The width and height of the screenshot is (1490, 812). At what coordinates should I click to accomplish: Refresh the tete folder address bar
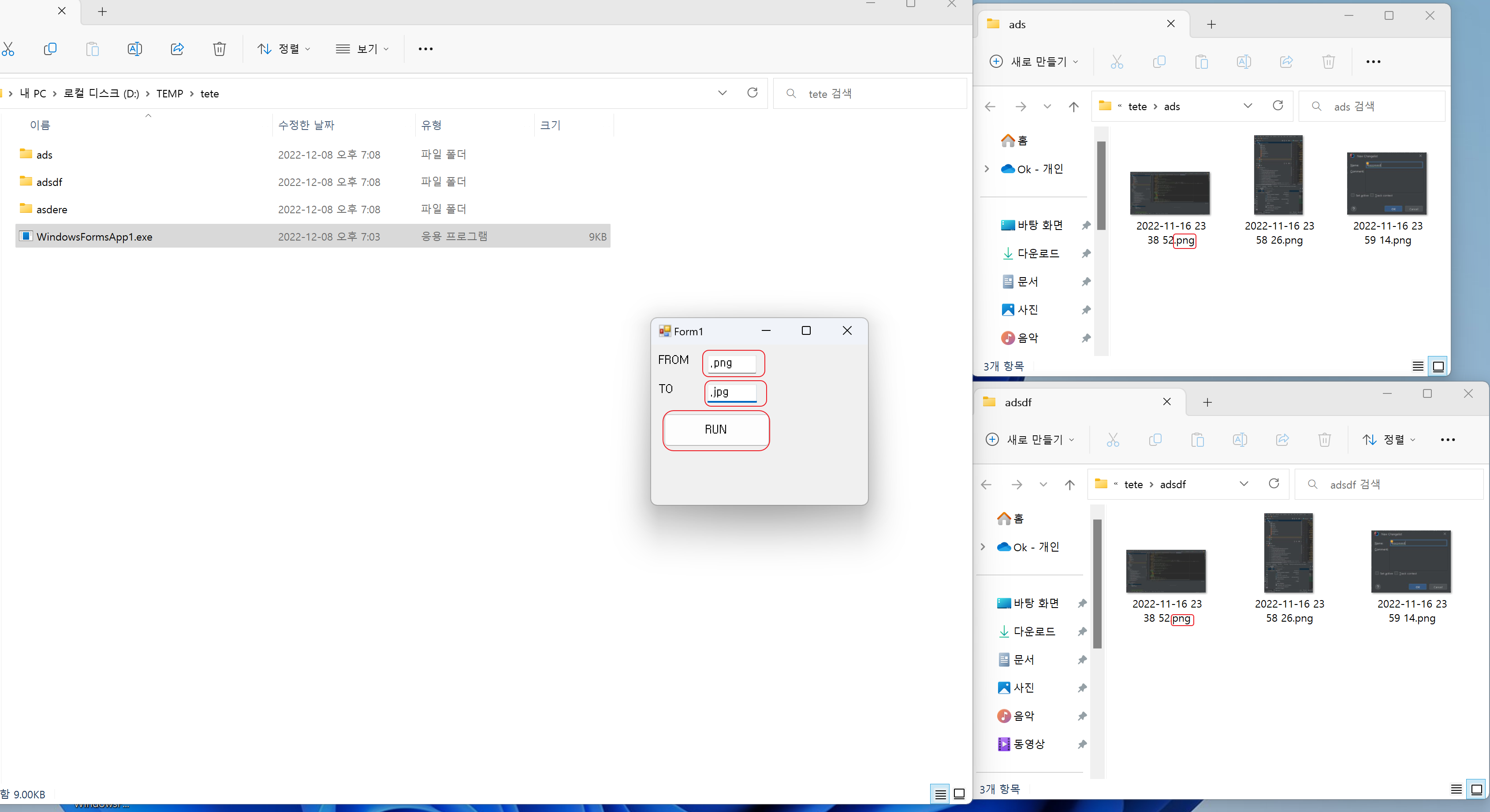(x=752, y=93)
